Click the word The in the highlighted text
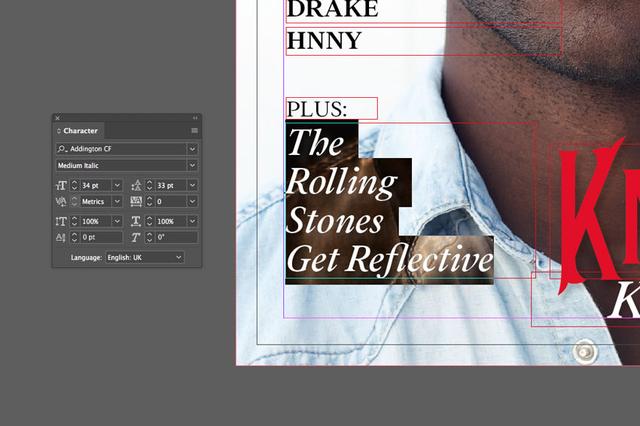The width and height of the screenshot is (640, 426). pyautogui.click(x=316, y=142)
